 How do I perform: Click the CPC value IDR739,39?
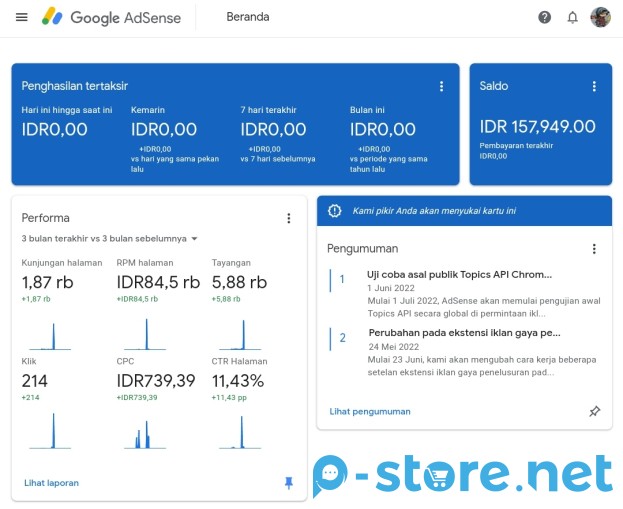[x=156, y=381]
